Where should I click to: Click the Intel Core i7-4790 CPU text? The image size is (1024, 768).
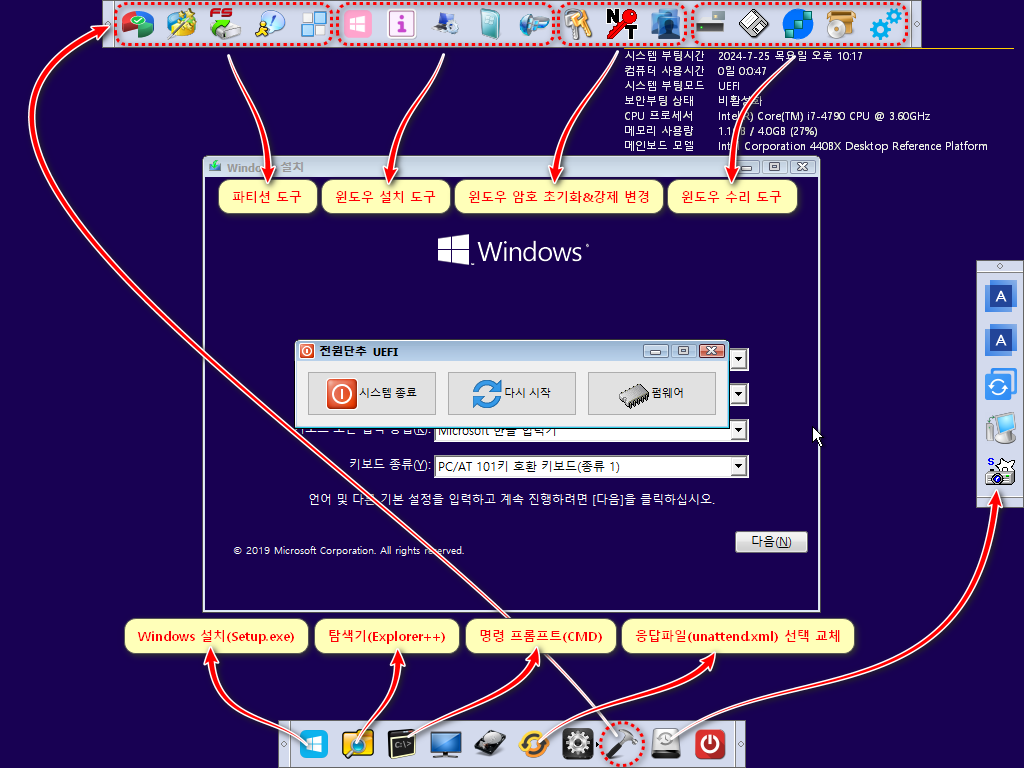(x=824, y=116)
